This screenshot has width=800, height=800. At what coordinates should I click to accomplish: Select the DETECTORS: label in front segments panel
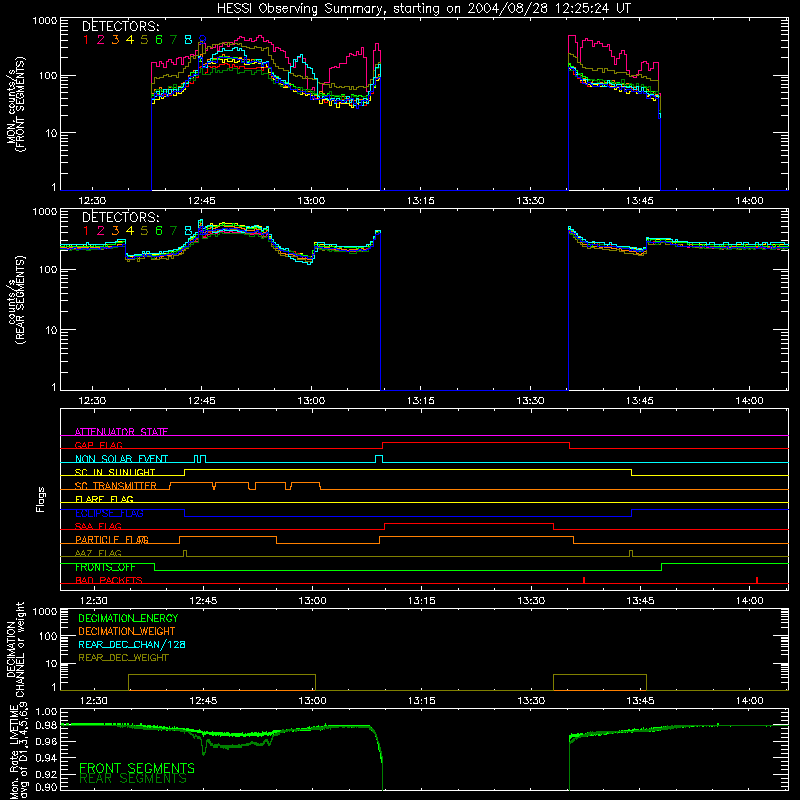click(120, 26)
